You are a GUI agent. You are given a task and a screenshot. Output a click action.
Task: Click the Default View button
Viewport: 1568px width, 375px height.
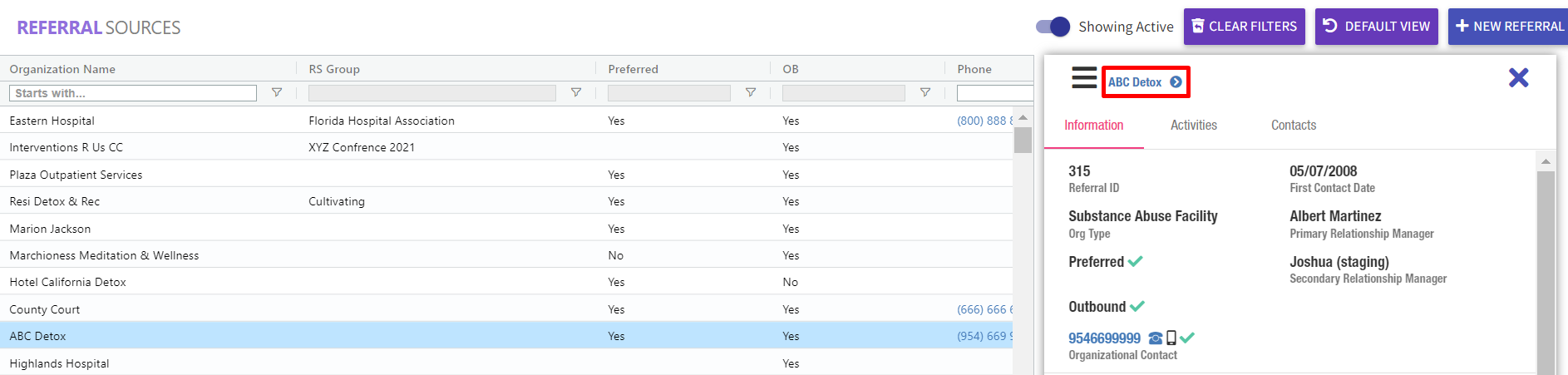point(1376,27)
